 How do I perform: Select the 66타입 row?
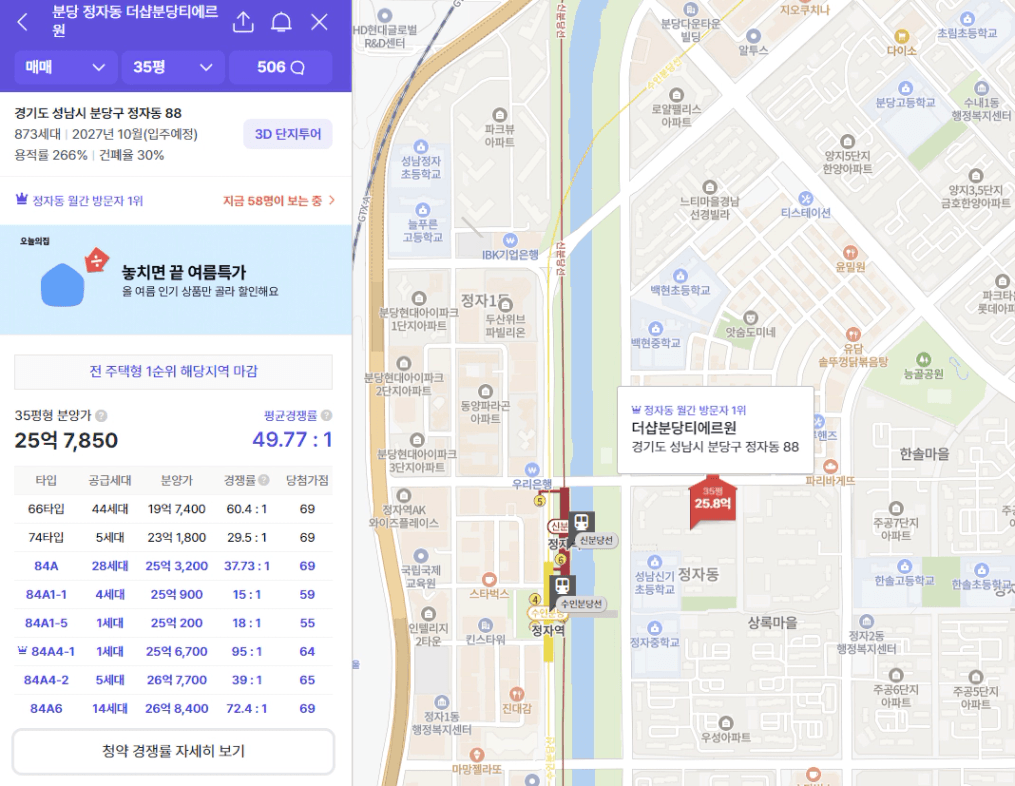[173, 509]
